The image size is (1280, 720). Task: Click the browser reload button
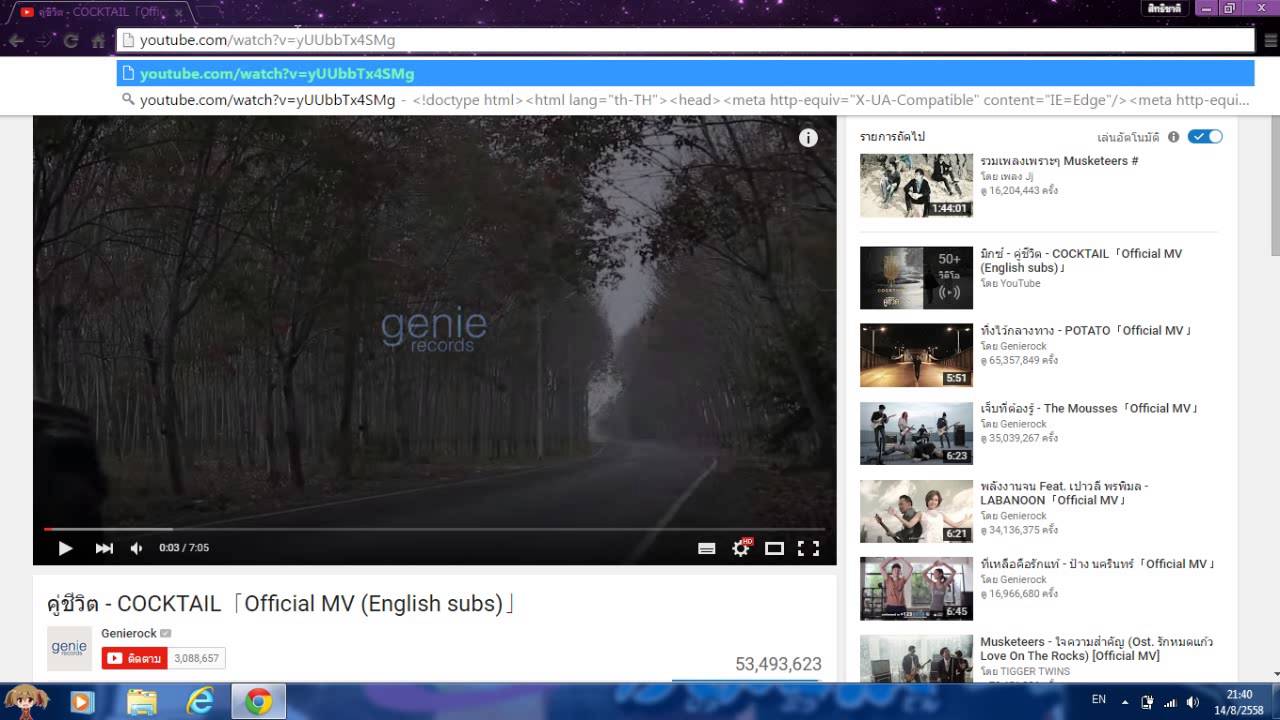coord(71,41)
